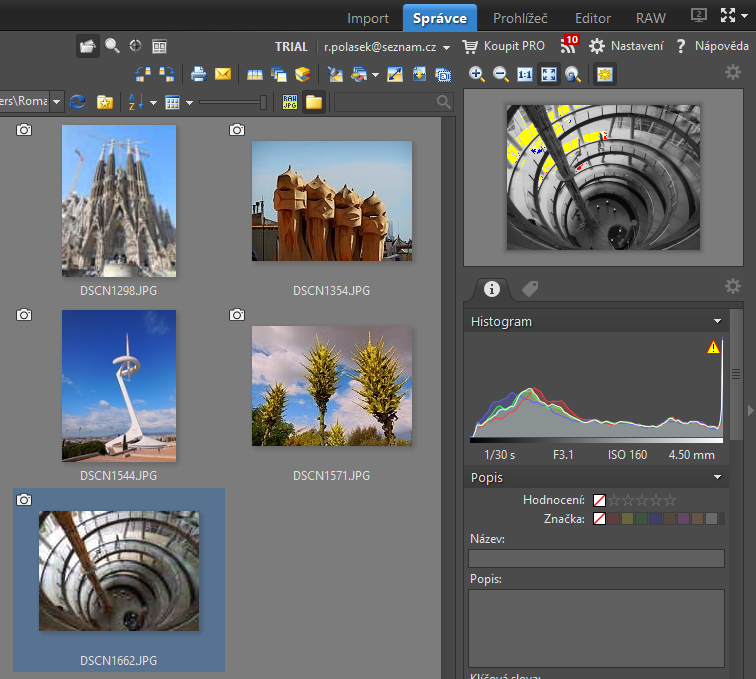Open the RSS news feed icon
Screen dimensions: 756x679
pyautogui.click(x=569, y=45)
